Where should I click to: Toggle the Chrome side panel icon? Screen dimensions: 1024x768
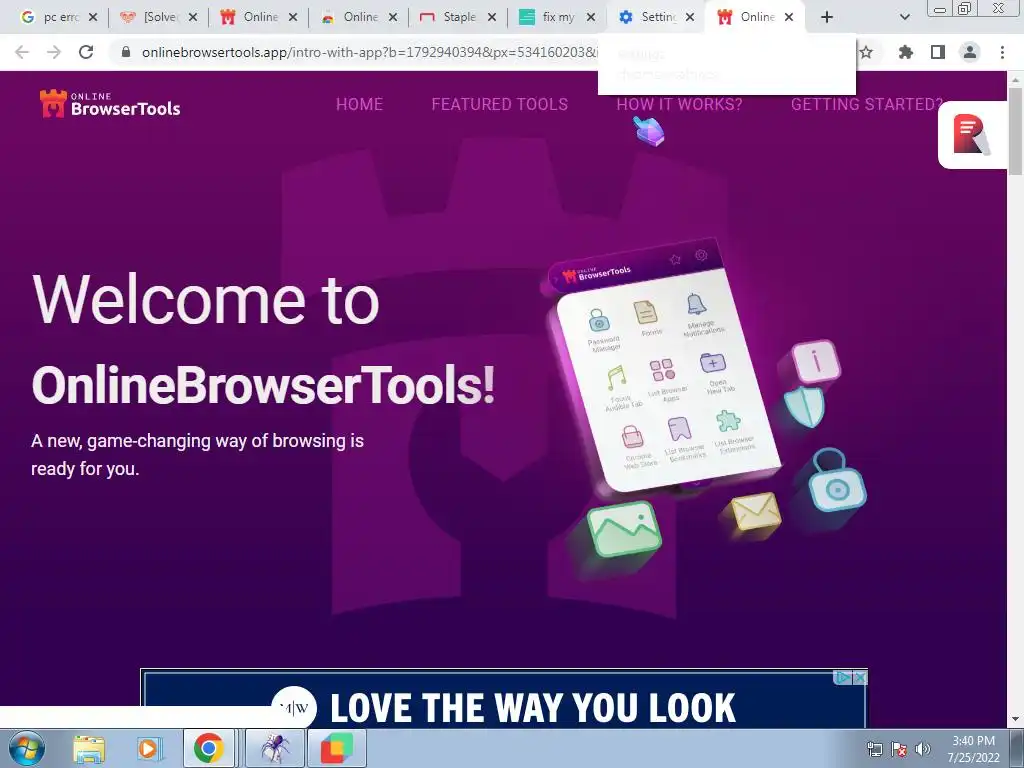[x=938, y=52]
